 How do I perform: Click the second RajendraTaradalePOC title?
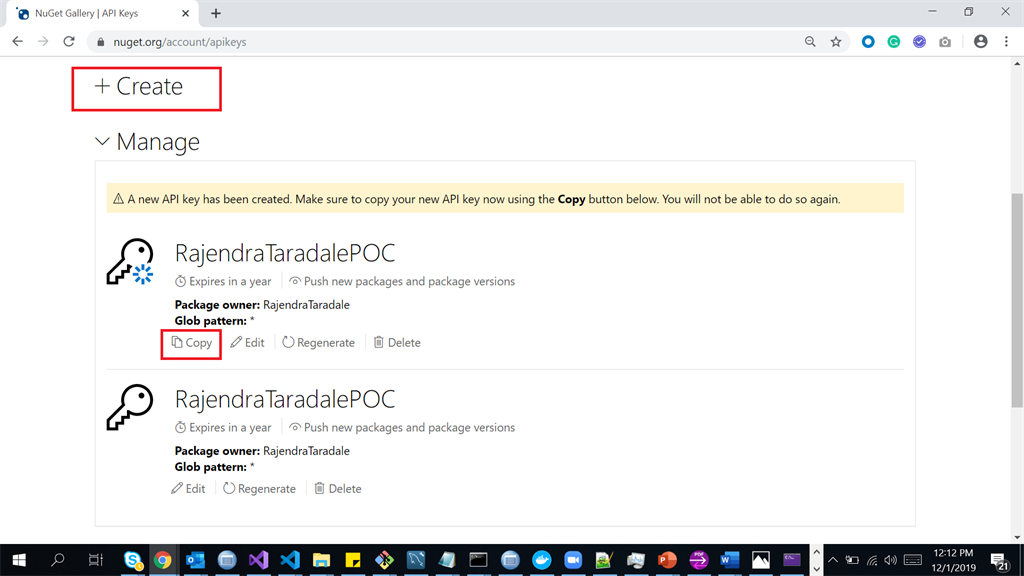coord(285,399)
